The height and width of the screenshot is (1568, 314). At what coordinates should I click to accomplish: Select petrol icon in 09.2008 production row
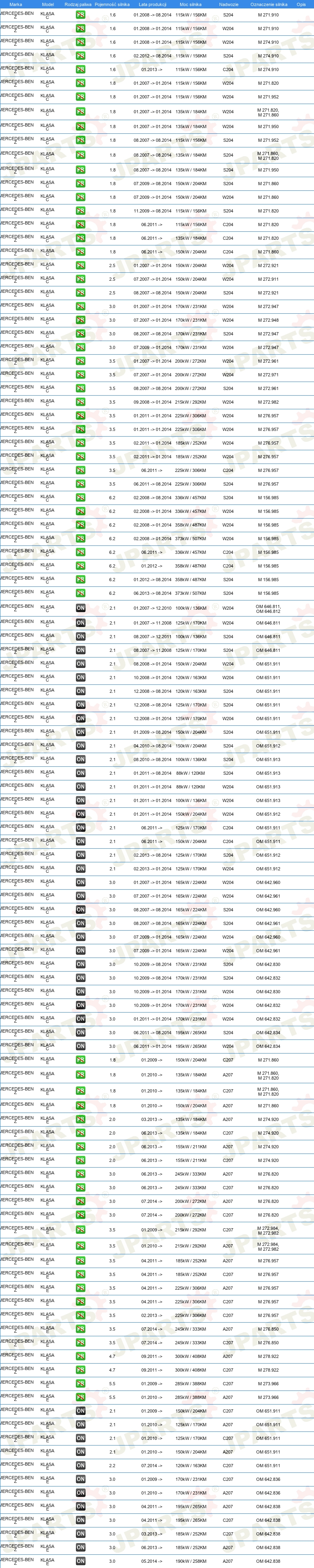80,402
